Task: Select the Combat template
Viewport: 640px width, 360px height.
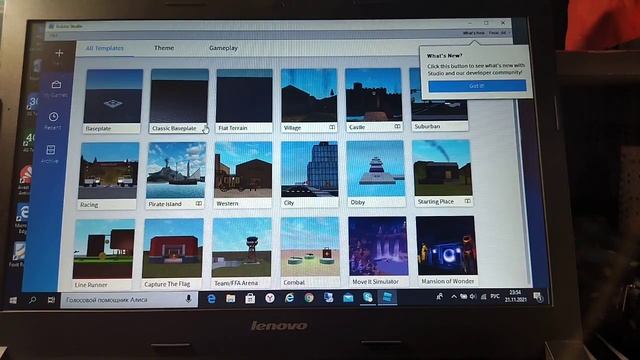Action: [310, 252]
